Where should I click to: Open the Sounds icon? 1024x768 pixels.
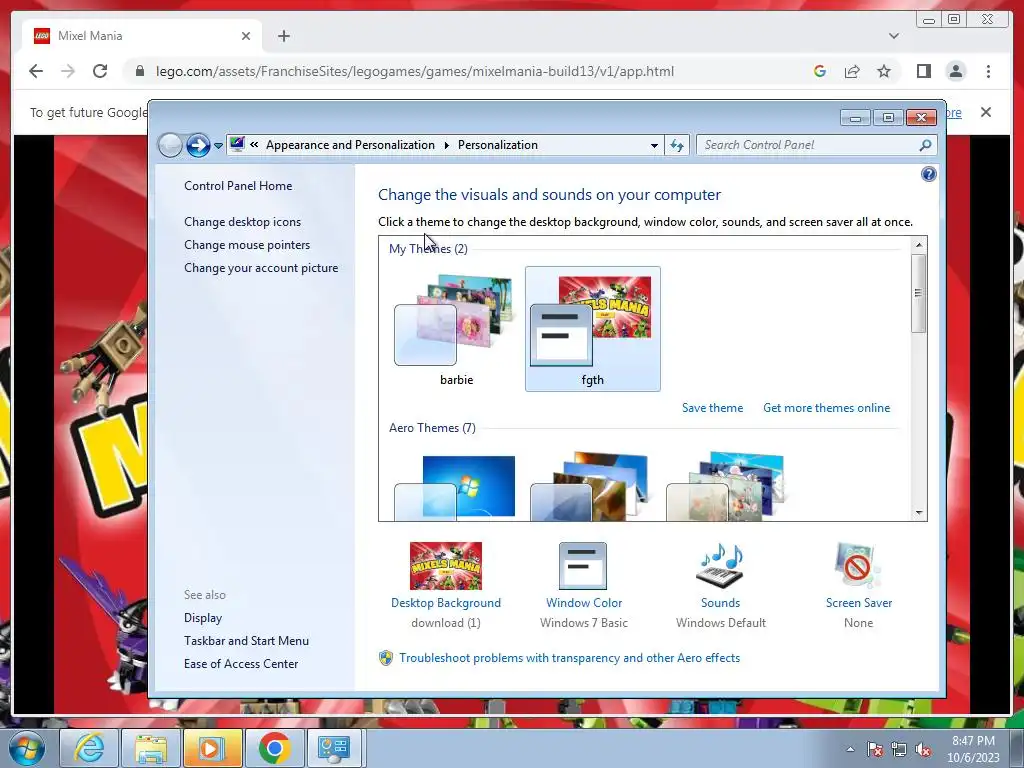720,566
